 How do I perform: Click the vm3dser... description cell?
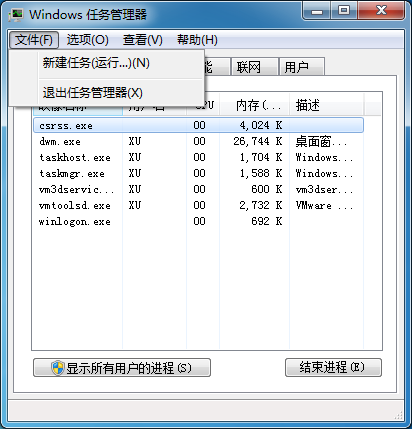tap(324, 190)
